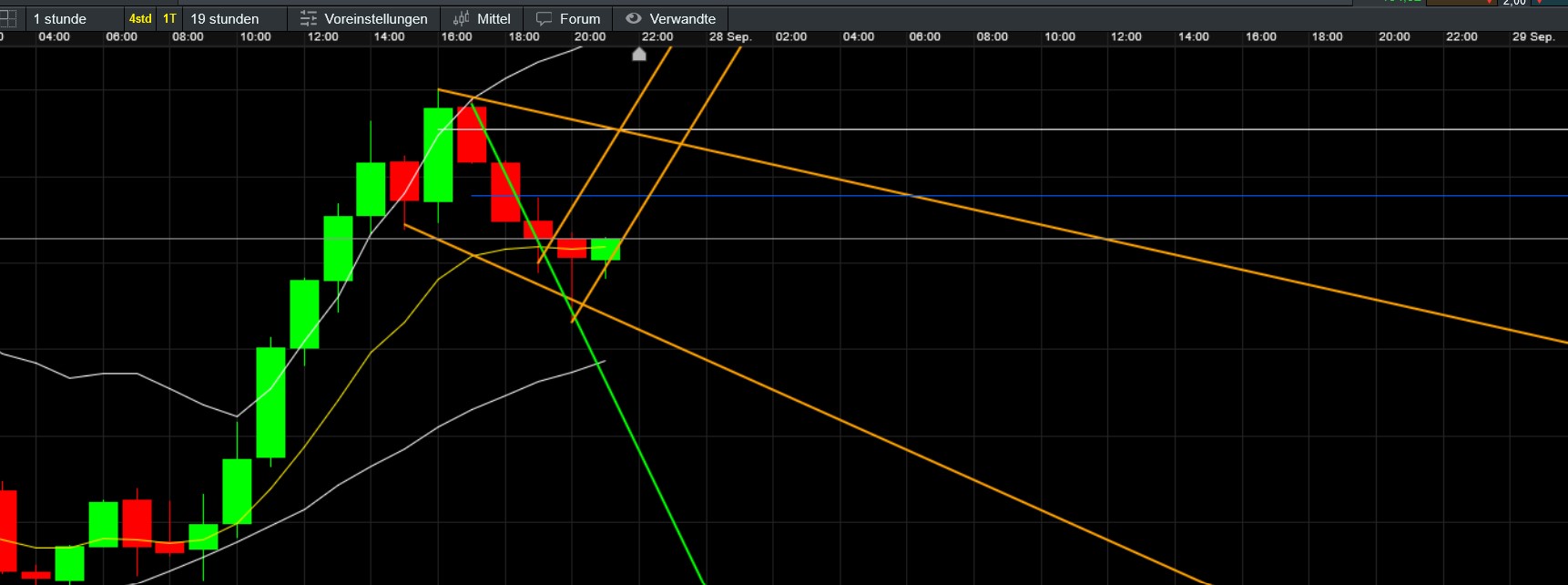Image resolution: width=1568 pixels, height=585 pixels.
Task: Switch to the 1T timeframe shortcut
Action: tap(169, 18)
